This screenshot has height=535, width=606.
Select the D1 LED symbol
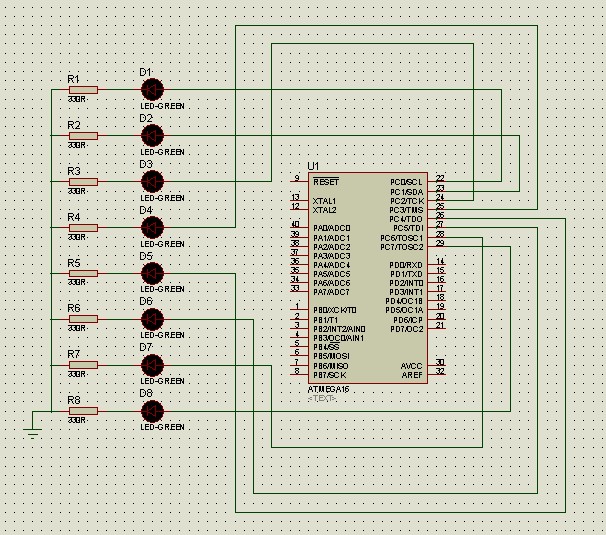(152, 89)
